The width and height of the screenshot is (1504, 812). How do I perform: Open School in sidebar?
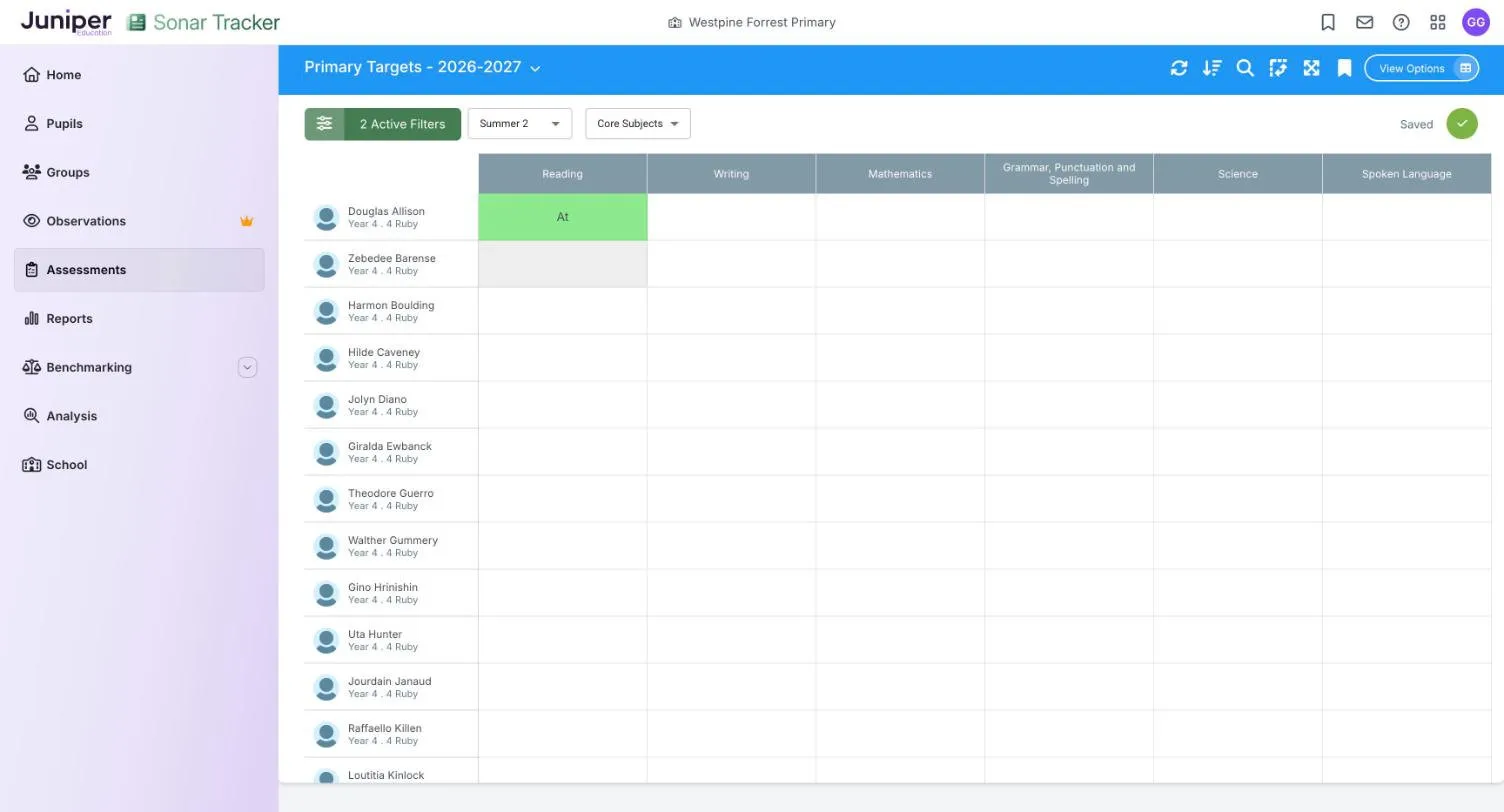click(x=139, y=465)
